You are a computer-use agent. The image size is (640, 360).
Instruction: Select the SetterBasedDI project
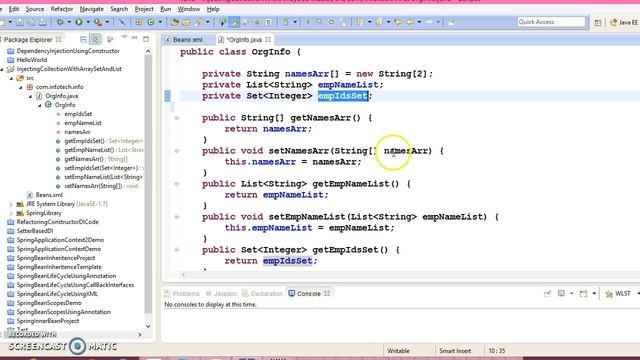point(35,231)
